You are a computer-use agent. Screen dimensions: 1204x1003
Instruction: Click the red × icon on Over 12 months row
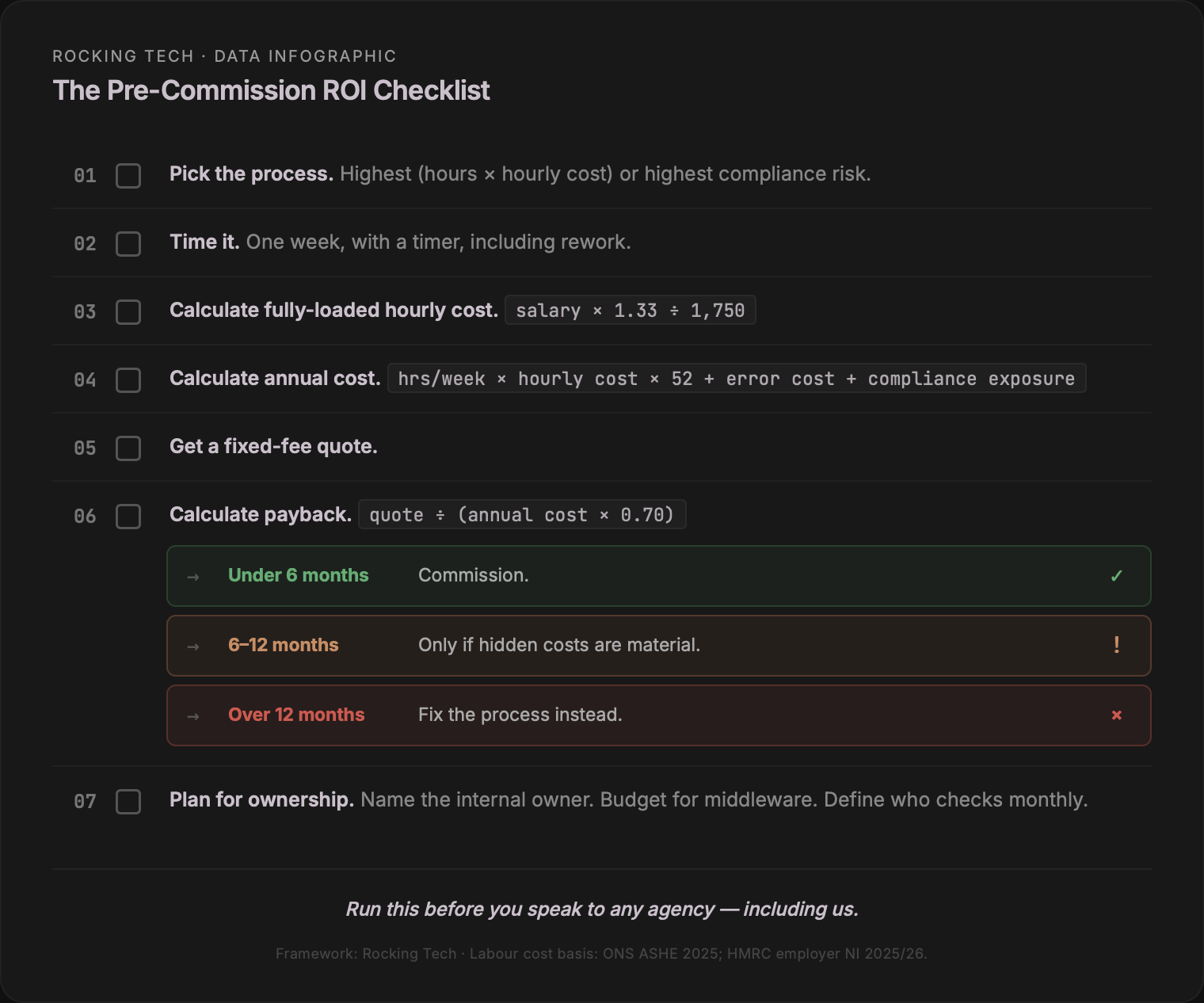[x=1117, y=715]
